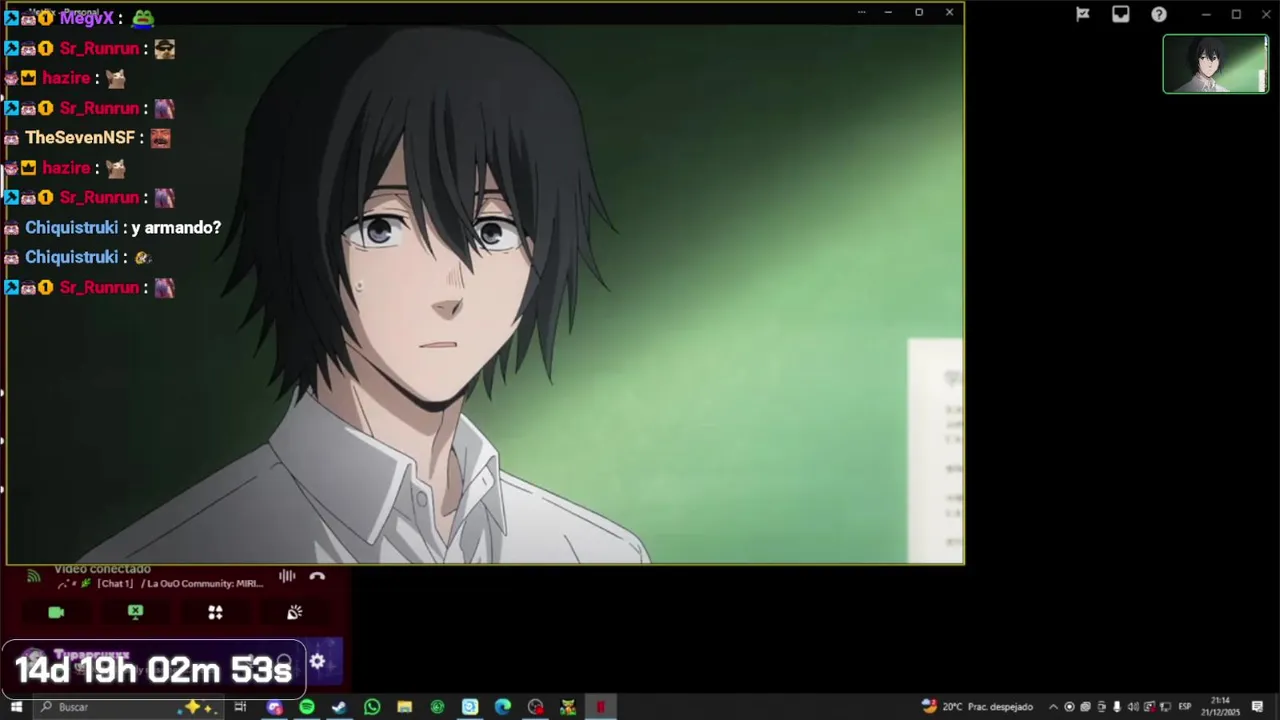Open WhatsApp from the taskbar
This screenshot has width=1280, height=720.
pyautogui.click(x=372, y=707)
